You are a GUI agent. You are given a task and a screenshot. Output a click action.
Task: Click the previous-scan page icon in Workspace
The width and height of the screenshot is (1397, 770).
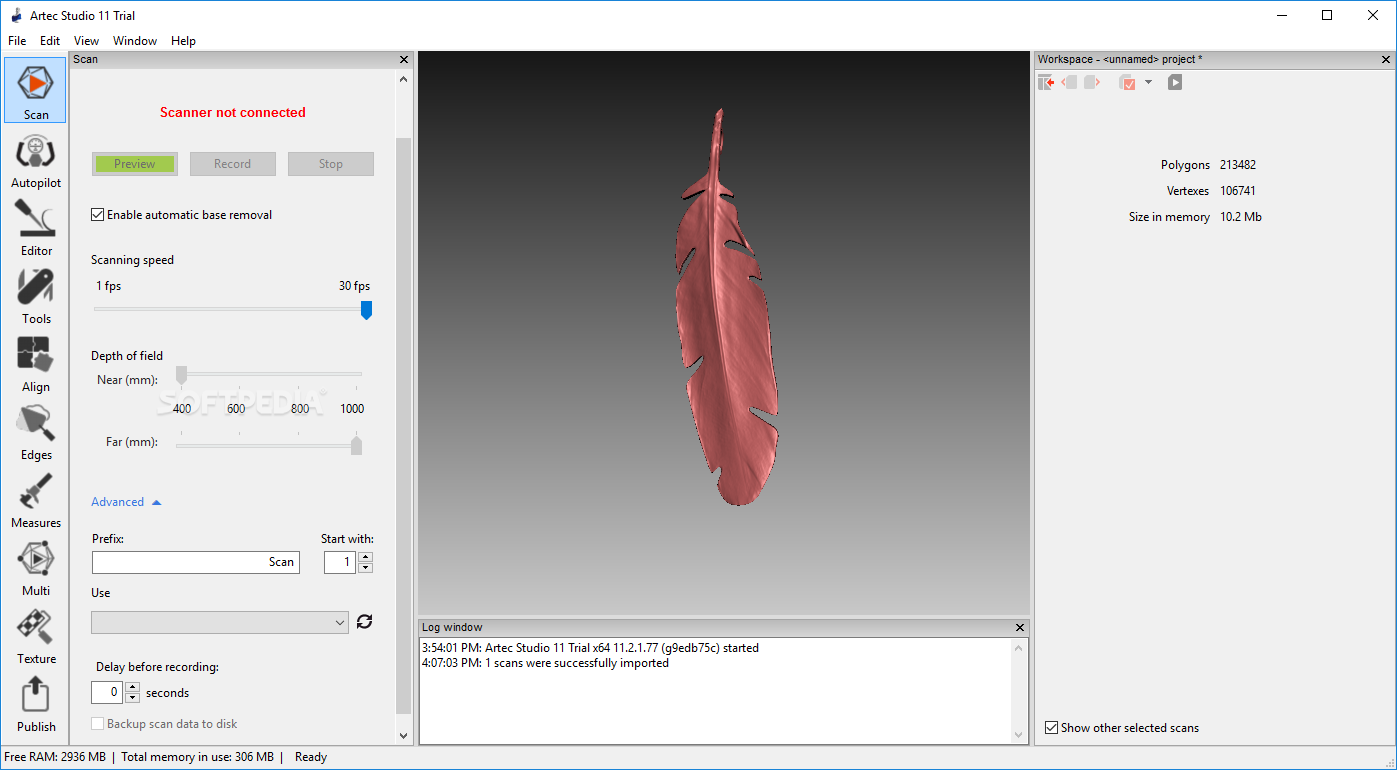(x=1069, y=82)
